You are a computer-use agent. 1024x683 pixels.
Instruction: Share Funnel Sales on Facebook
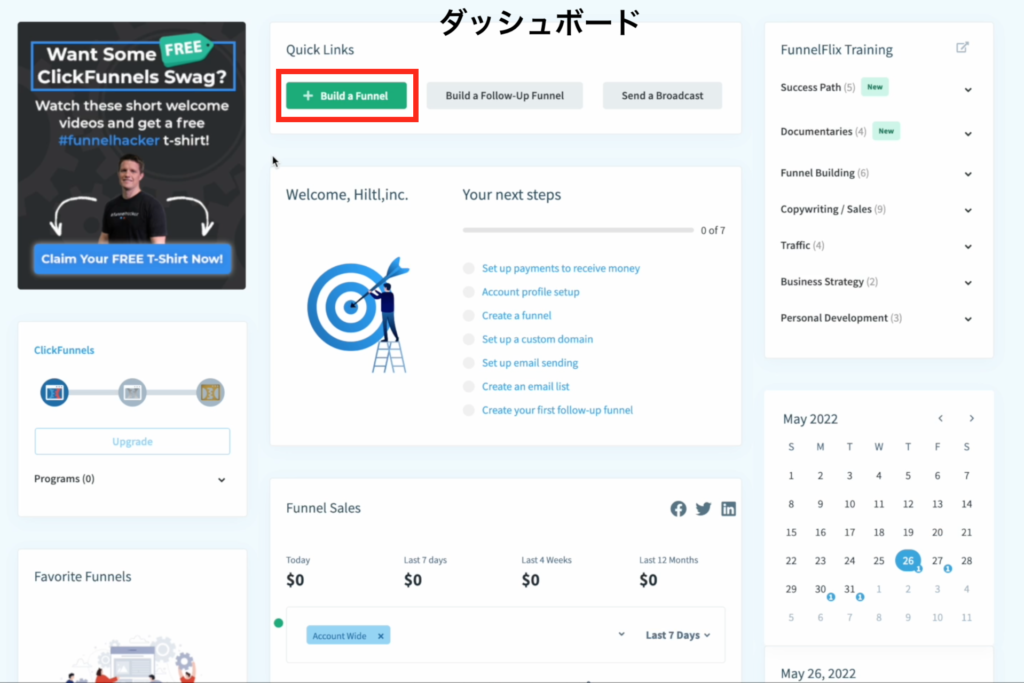tap(678, 509)
